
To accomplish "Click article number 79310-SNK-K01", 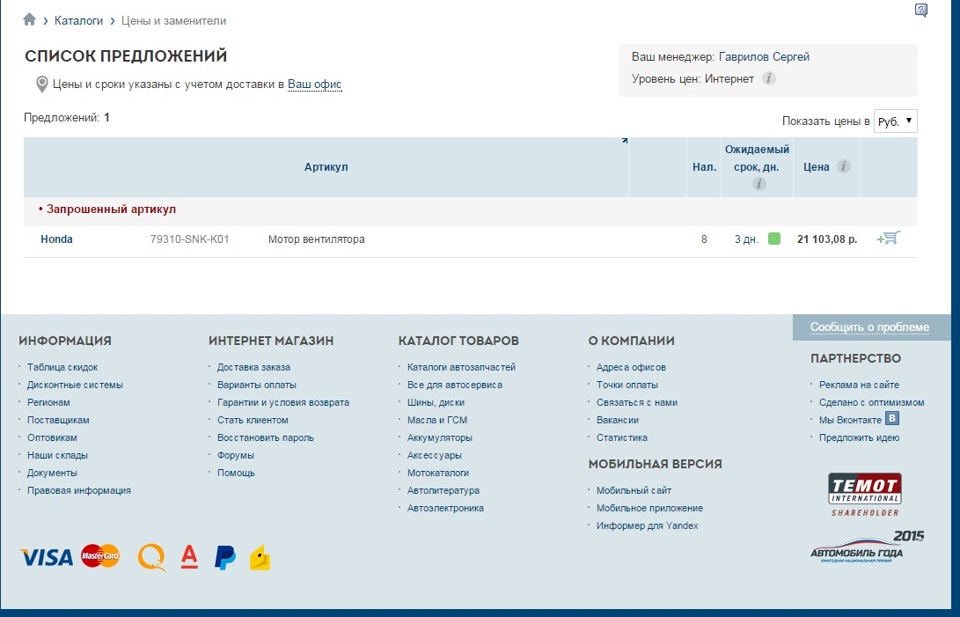I will (190, 239).
